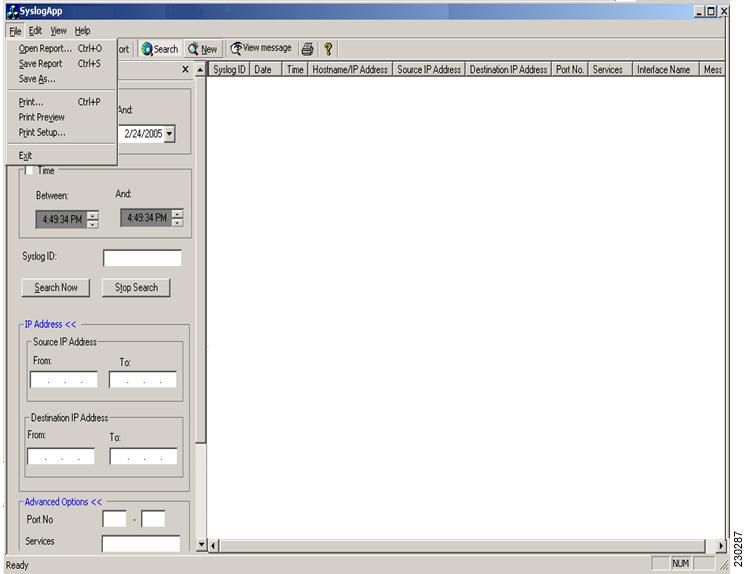Click the New search toolbar button
Viewport: 745px width, 574px height.
(x=202, y=49)
